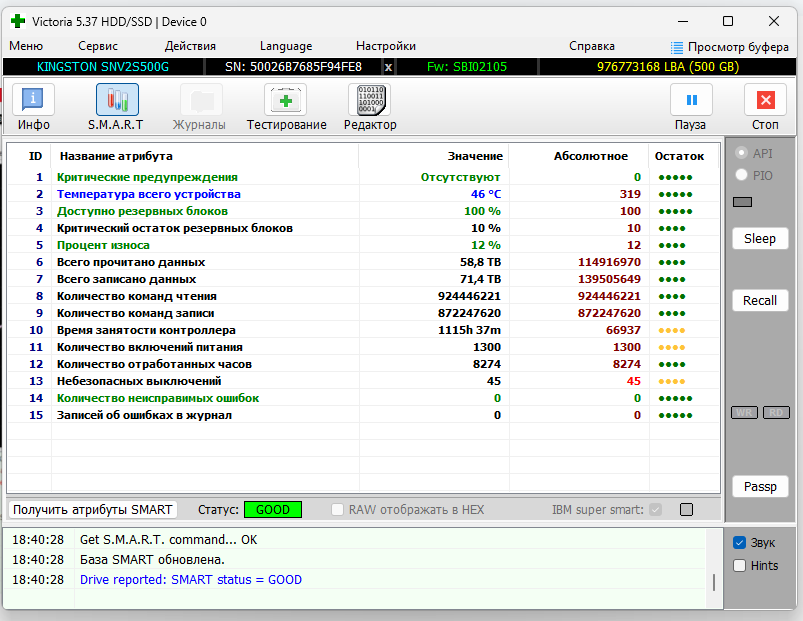Screen dimensions: 803x621
Task: Open the Меню menu
Action: point(26,46)
